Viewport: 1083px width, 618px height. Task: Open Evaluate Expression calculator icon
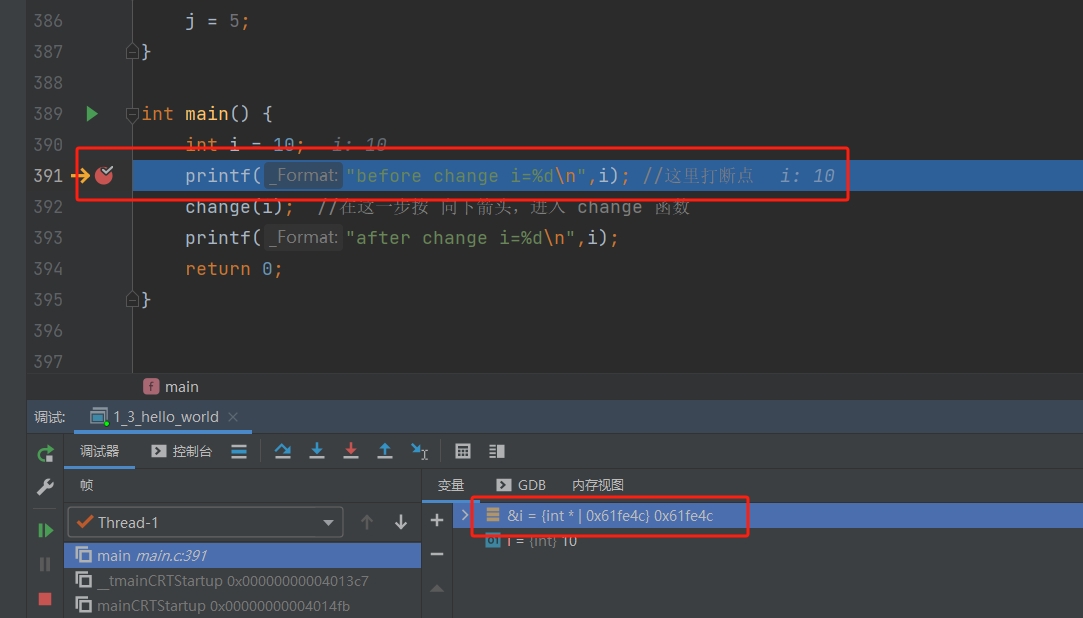tap(463, 451)
